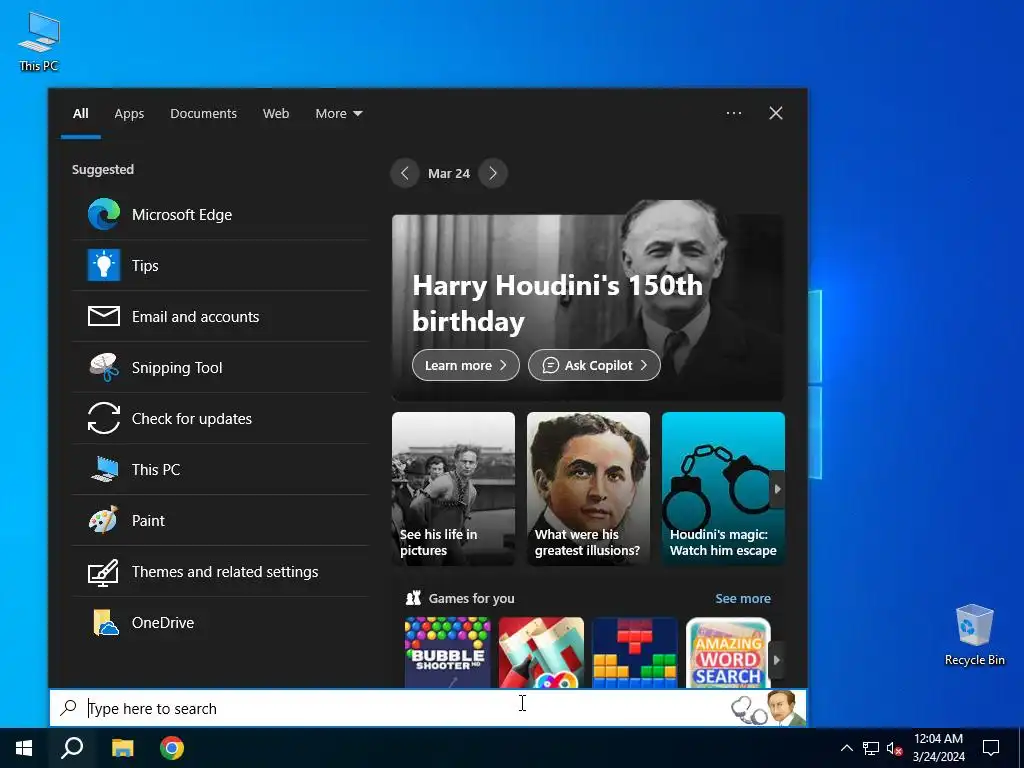Screen dimensions: 1024x768
Task: Switch to Web search tab
Action: (276, 114)
